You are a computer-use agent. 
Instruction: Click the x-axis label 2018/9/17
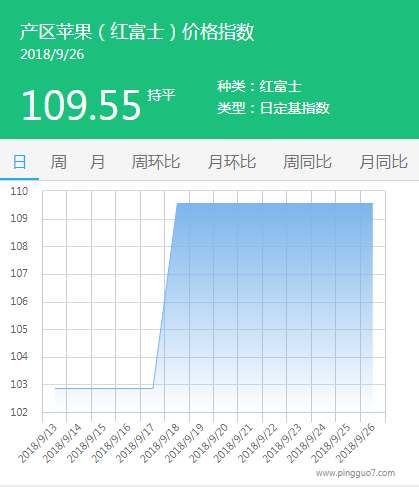click(135, 444)
